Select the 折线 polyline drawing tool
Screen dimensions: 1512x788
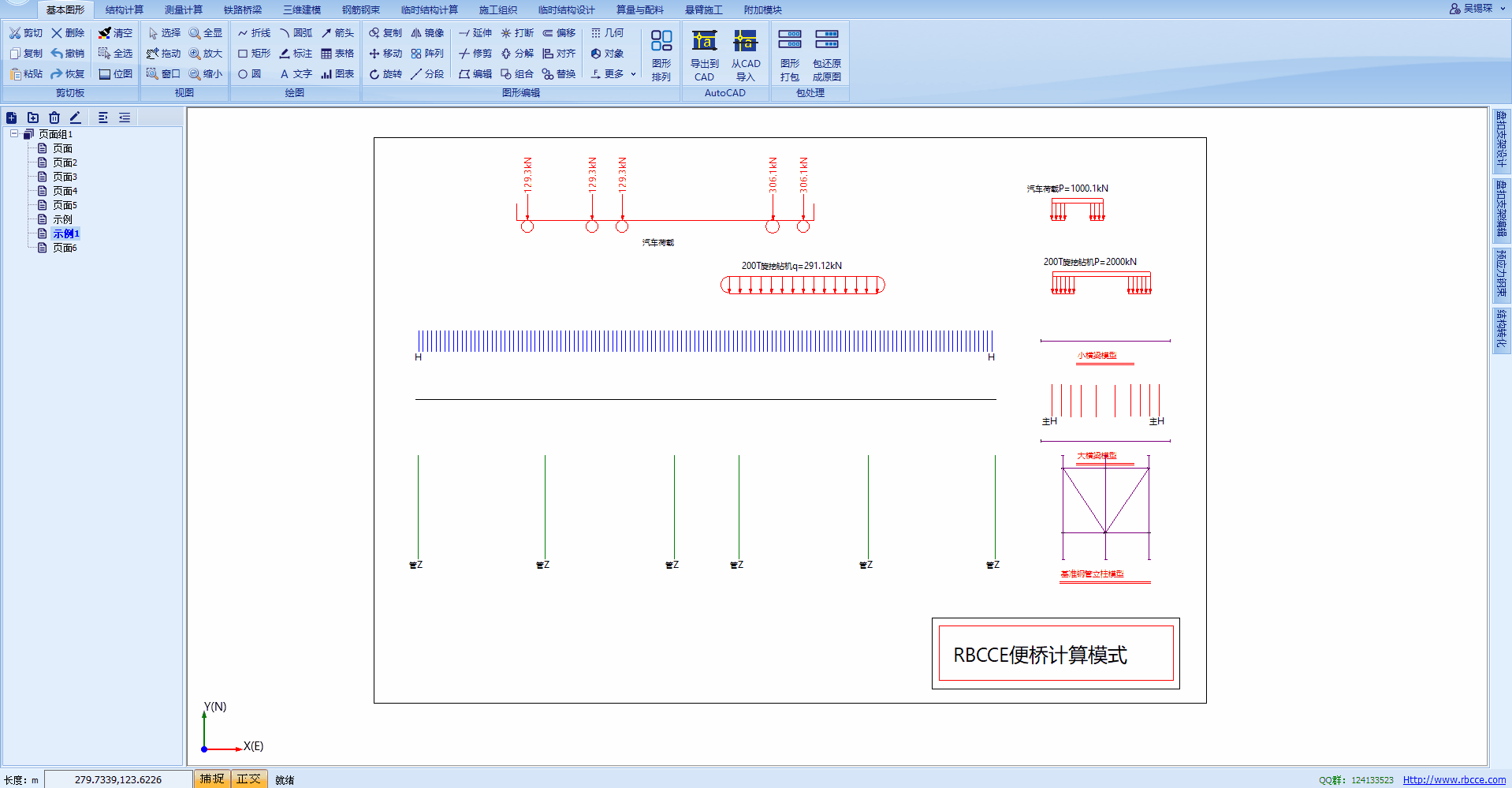pos(254,33)
